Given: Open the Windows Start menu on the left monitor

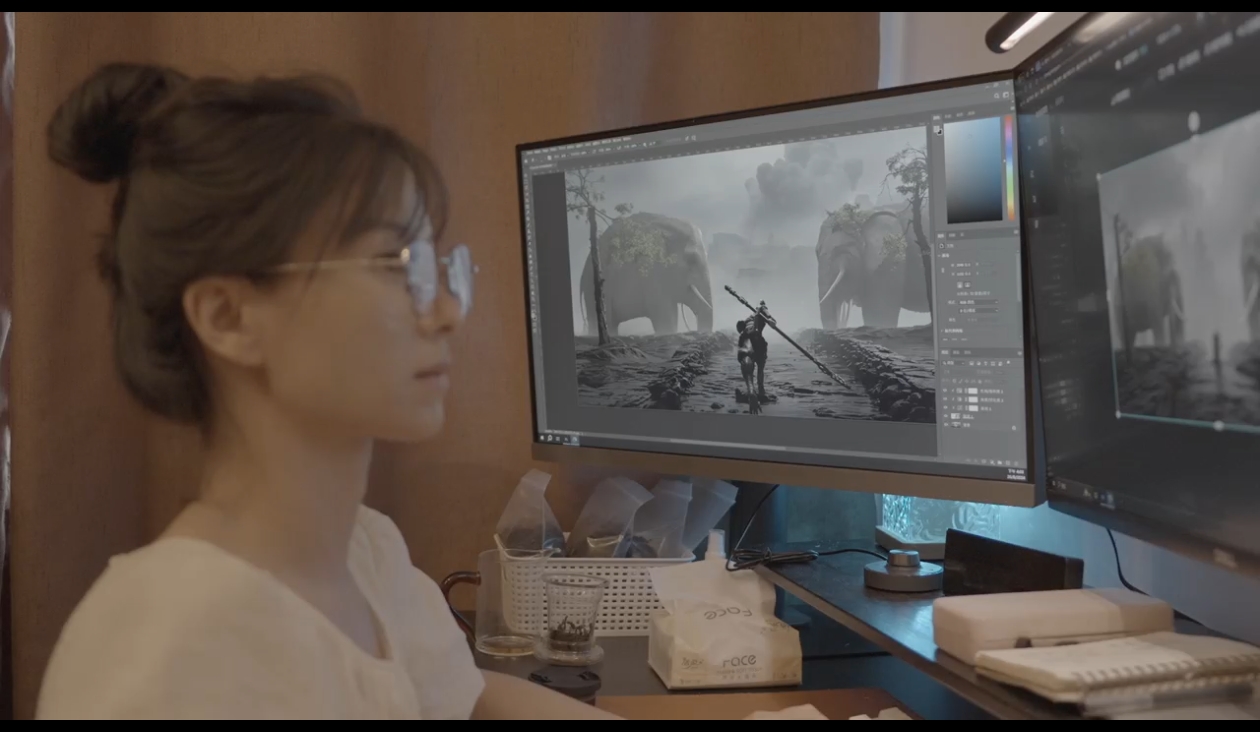Looking at the screenshot, I should pos(542,438).
